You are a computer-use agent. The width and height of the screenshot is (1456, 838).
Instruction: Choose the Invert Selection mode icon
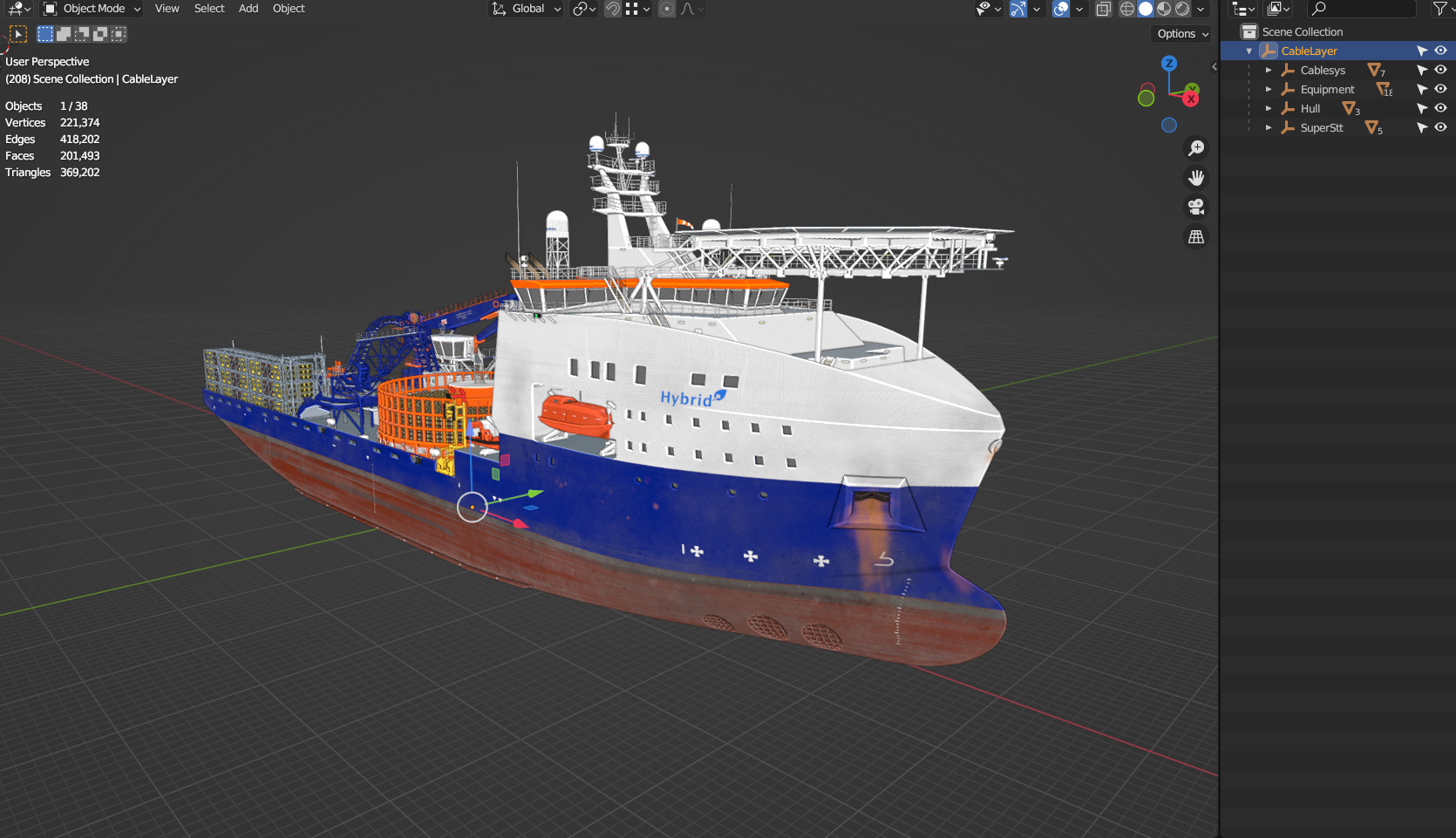pyautogui.click(x=100, y=34)
